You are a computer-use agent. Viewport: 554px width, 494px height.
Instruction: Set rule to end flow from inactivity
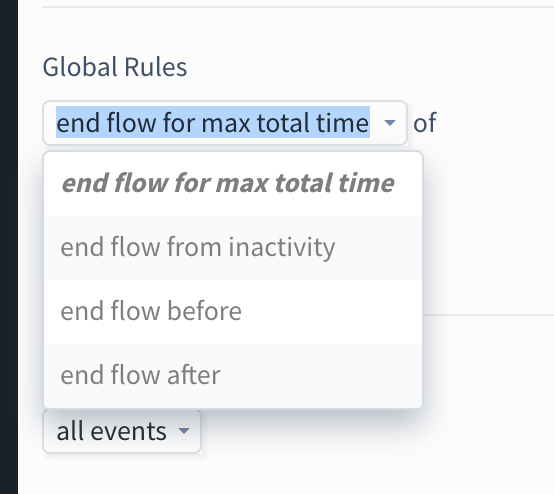233,247
